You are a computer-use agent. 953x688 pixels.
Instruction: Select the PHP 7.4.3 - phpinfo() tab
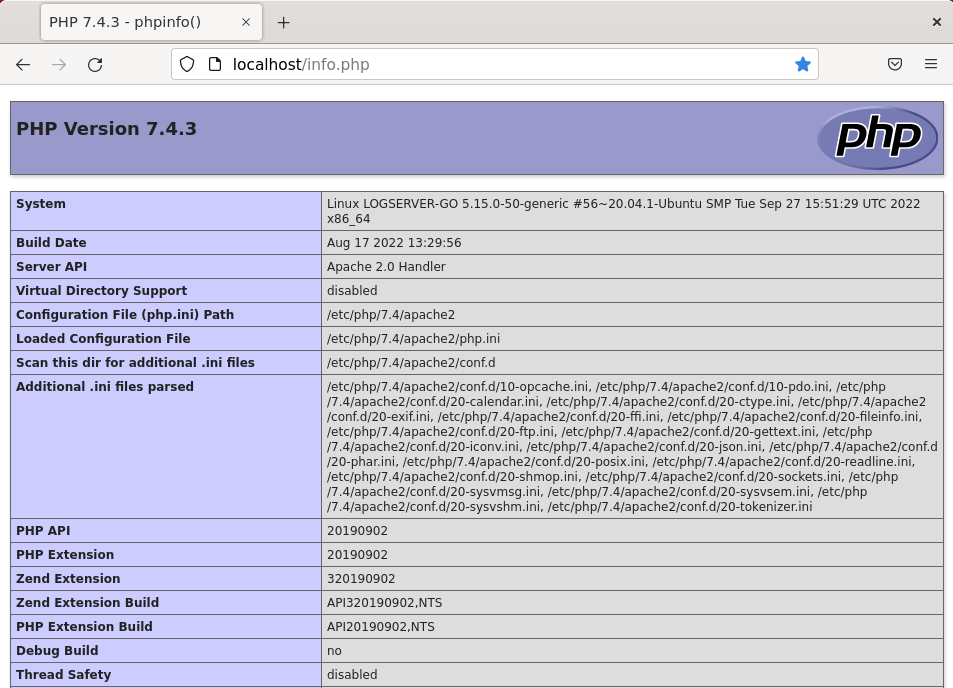click(x=135, y=22)
